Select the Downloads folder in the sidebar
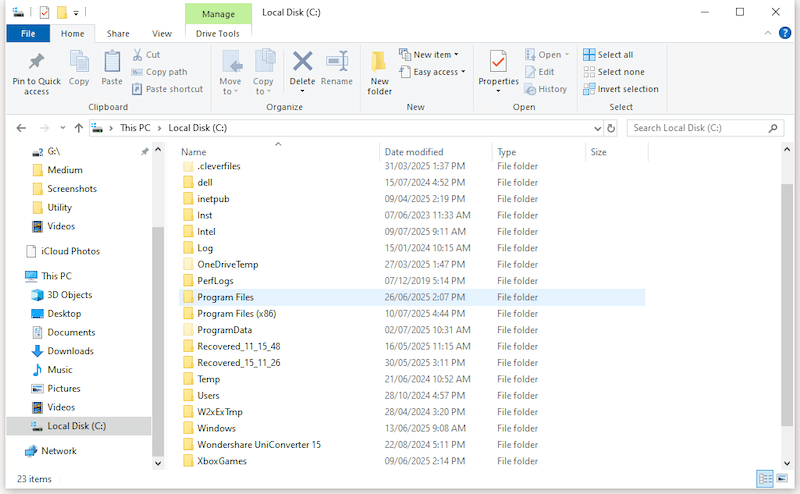Viewport: 800px width, 494px height. pyautogui.click(x=70, y=351)
